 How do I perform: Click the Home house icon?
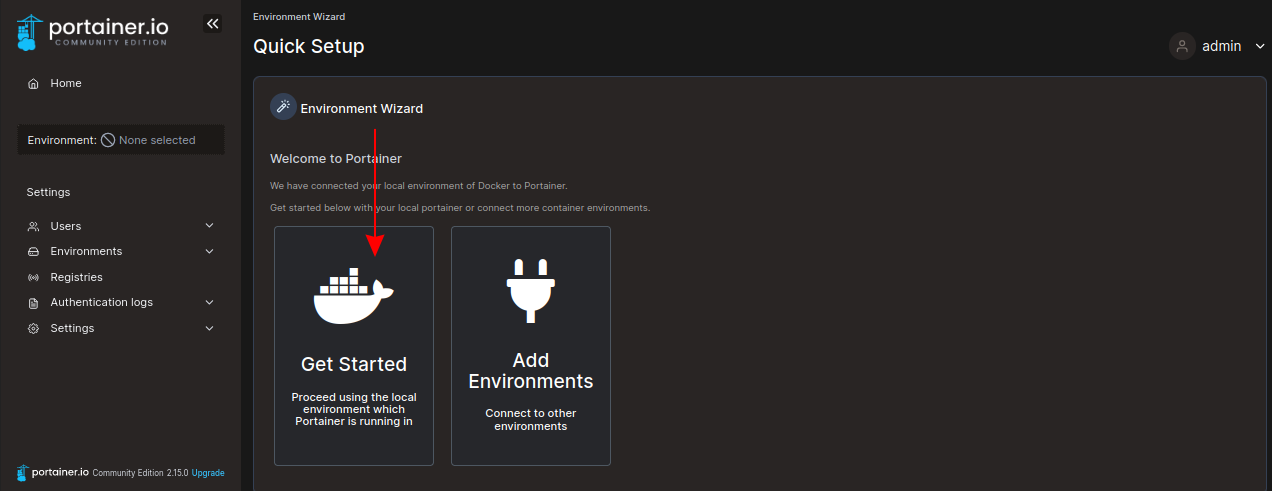(x=34, y=84)
